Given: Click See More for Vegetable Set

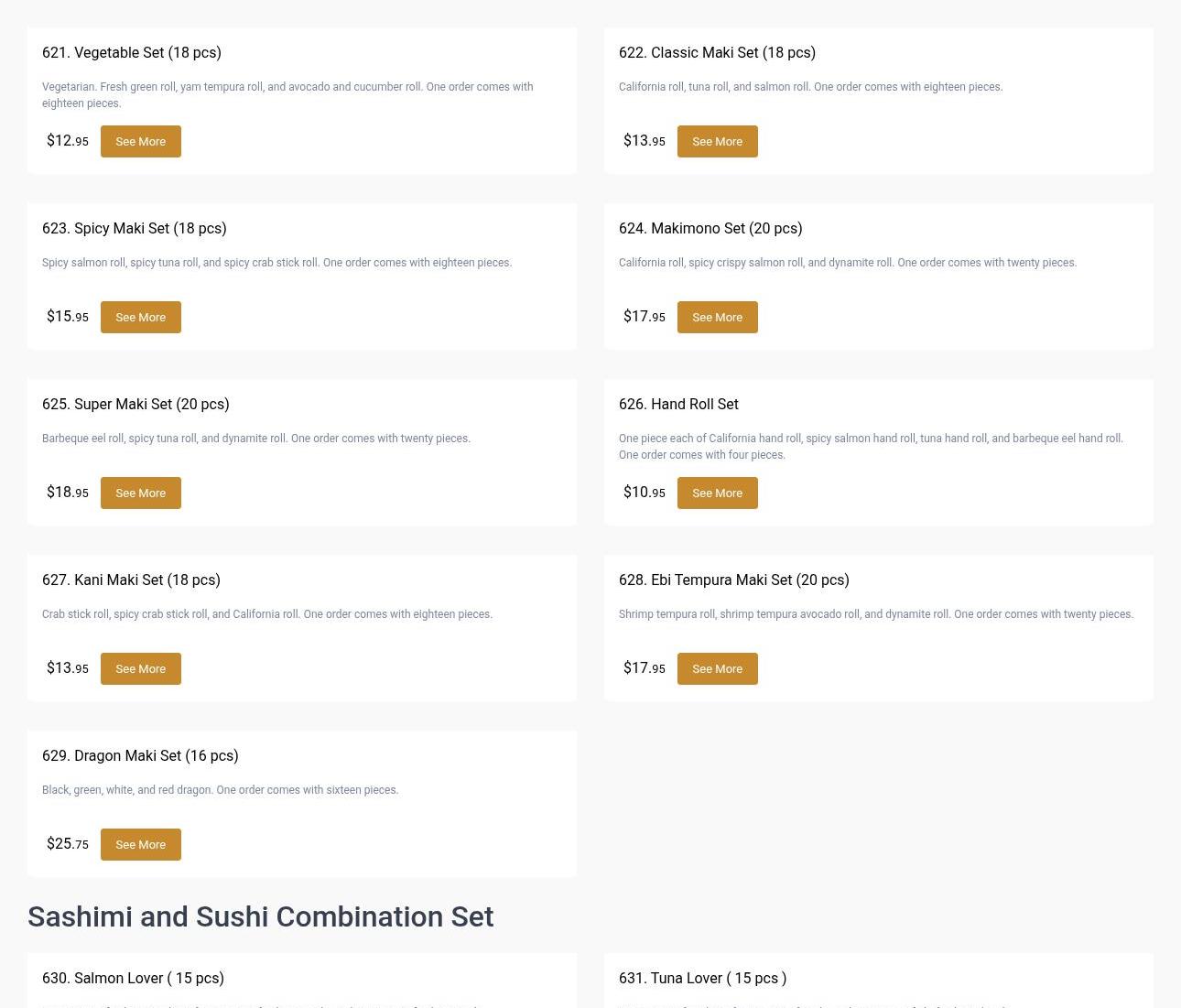Looking at the screenshot, I should click(x=140, y=142).
